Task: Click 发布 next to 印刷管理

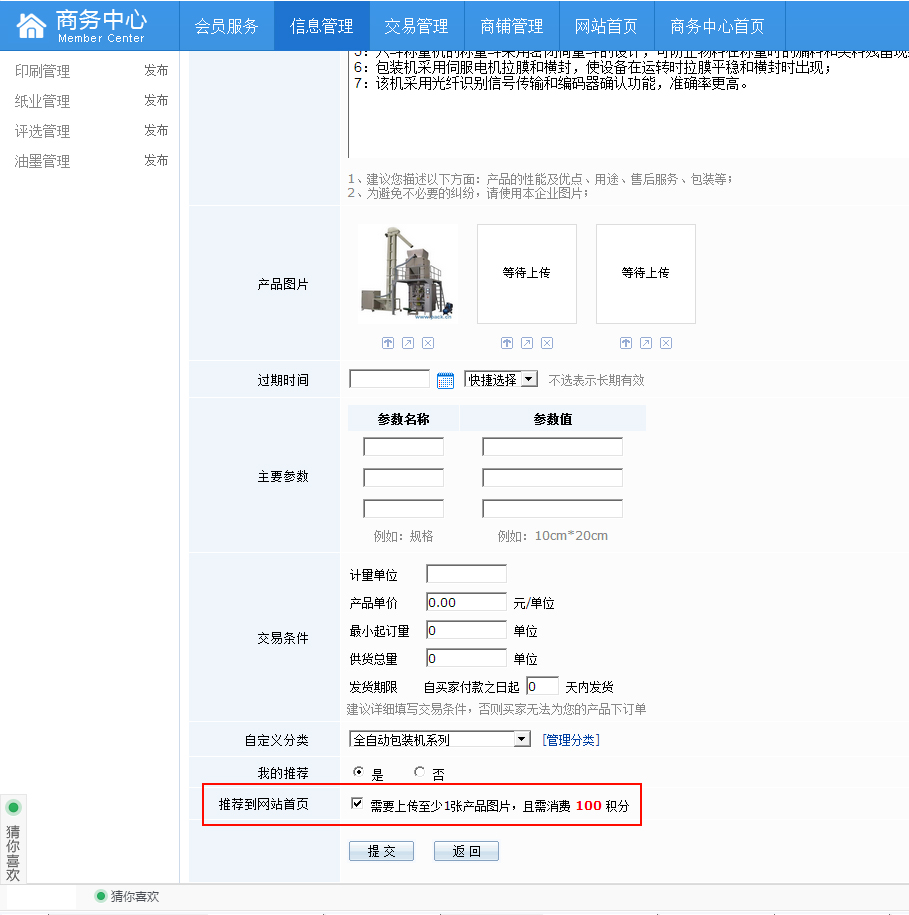Action: pos(156,71)
